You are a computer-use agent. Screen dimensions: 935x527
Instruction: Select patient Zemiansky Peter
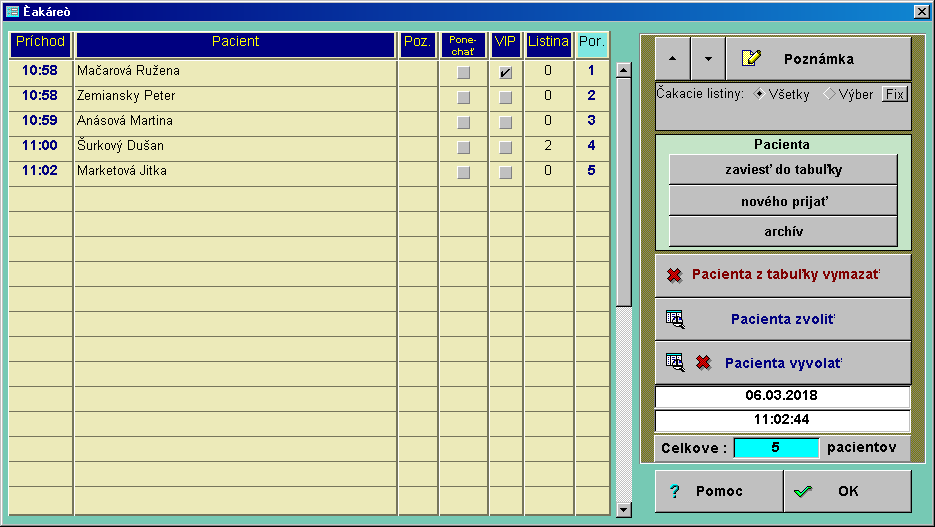(236, 96)
